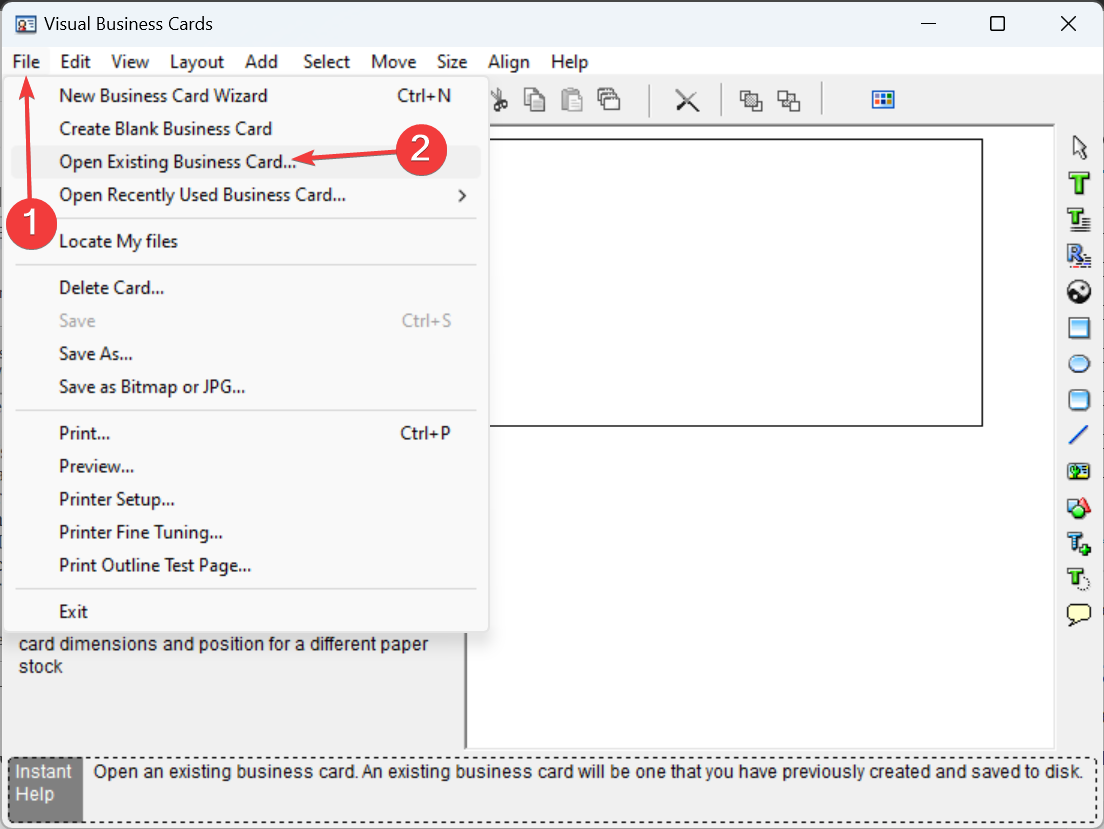Select the ellipse shape tool
Screen dimensions: 1104x829
1079,363
